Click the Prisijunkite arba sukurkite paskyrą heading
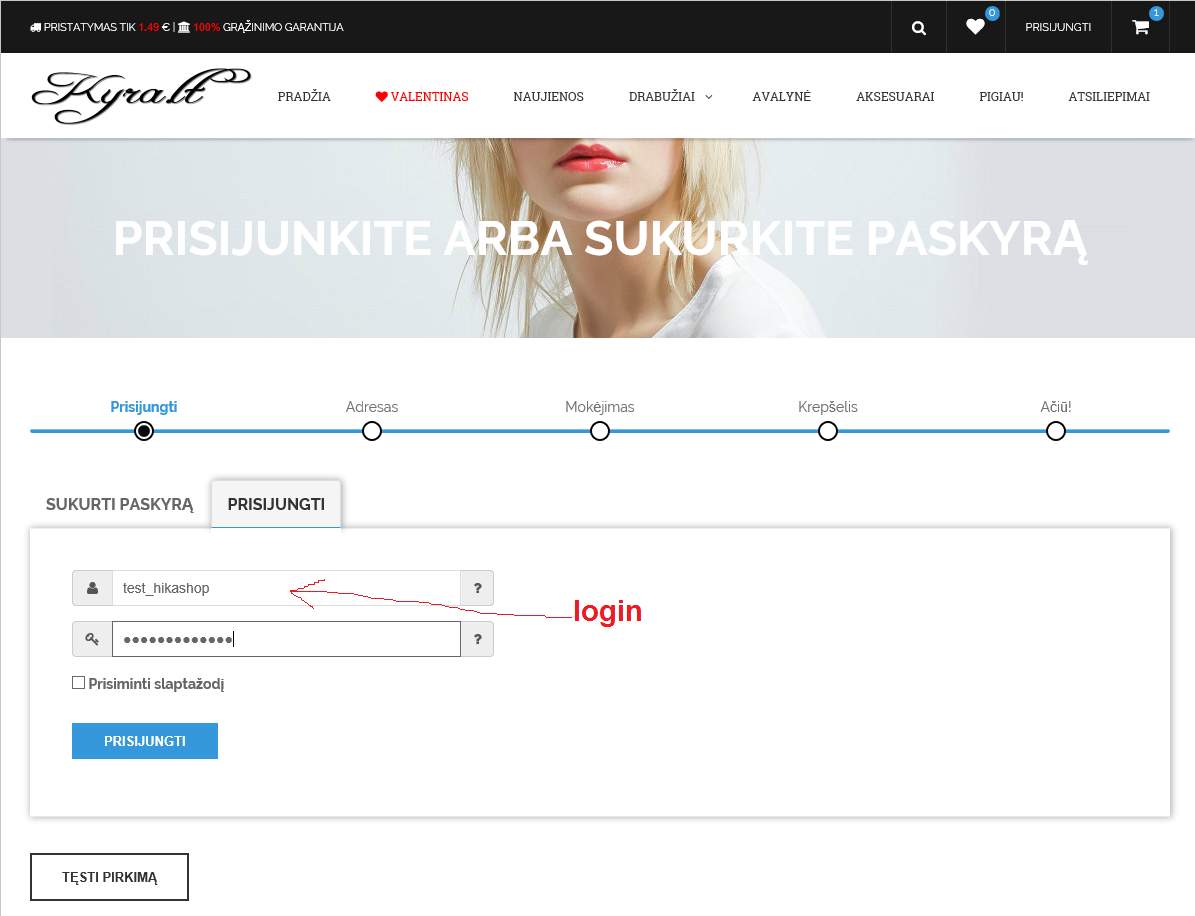The width and height of the screenshot is (1195, 916). 600,239
